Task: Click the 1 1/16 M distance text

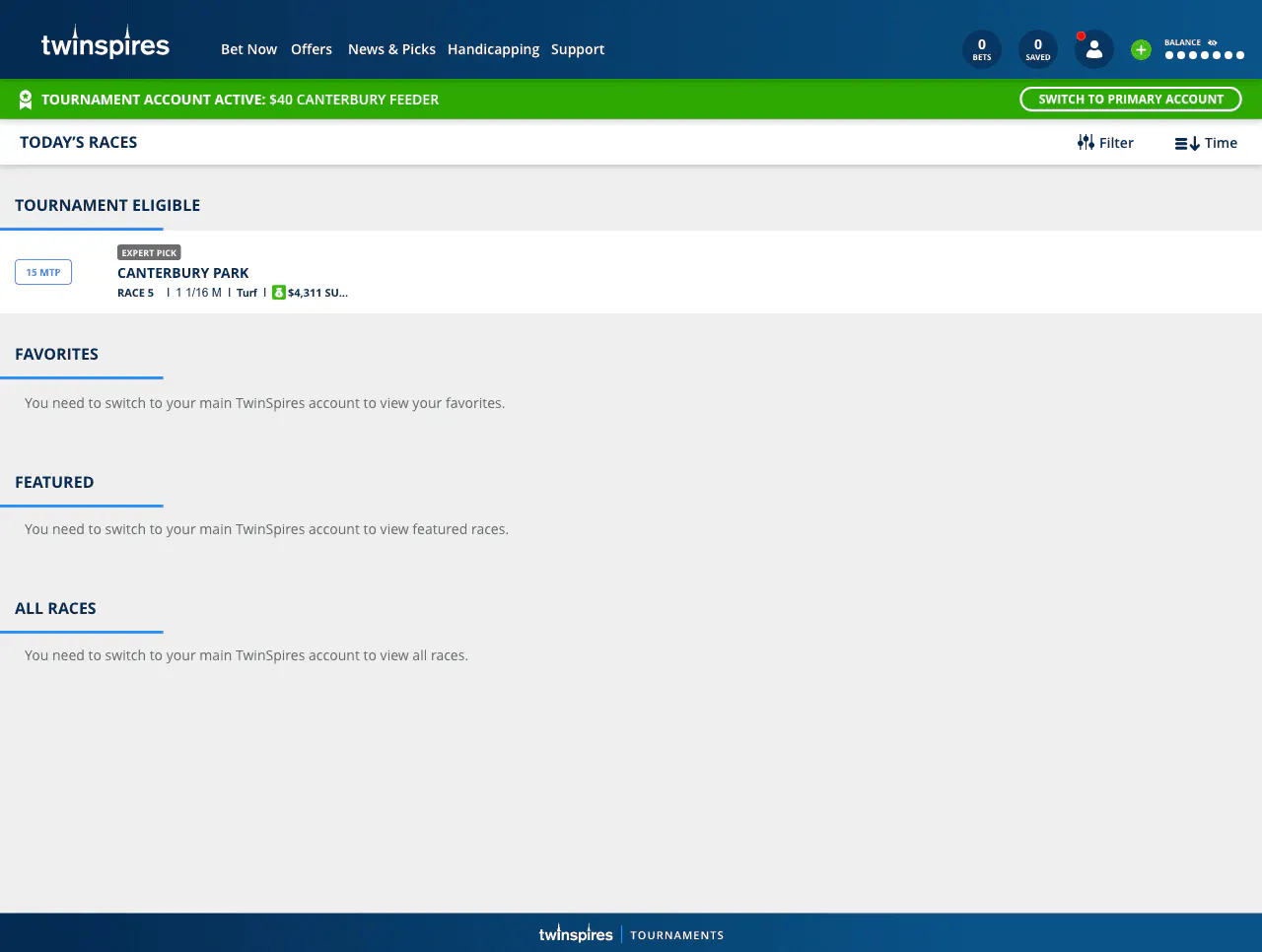Action: [198, 293]
